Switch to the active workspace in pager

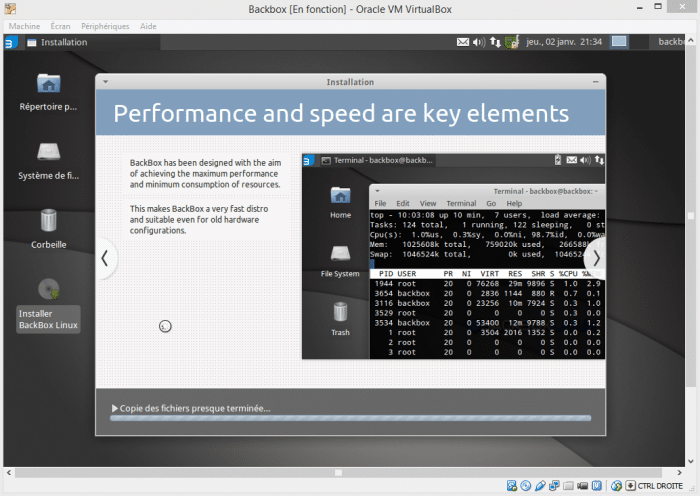619,42
